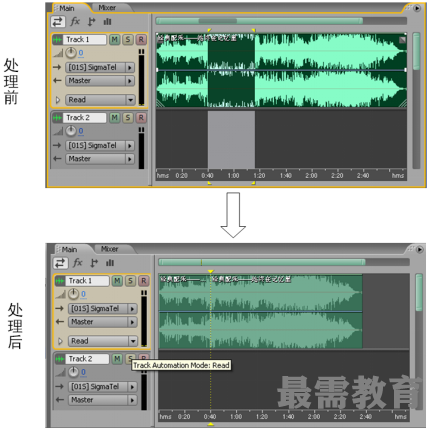Show EQ view icon in 处理后 panel
This screenshot has width=429, height=432.
110,263
